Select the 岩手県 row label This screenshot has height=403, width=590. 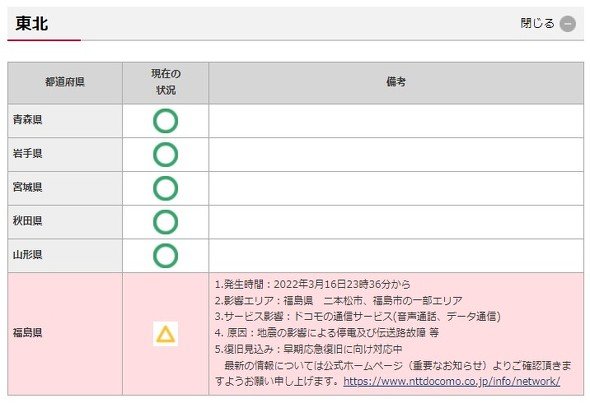tap(27, 153)
